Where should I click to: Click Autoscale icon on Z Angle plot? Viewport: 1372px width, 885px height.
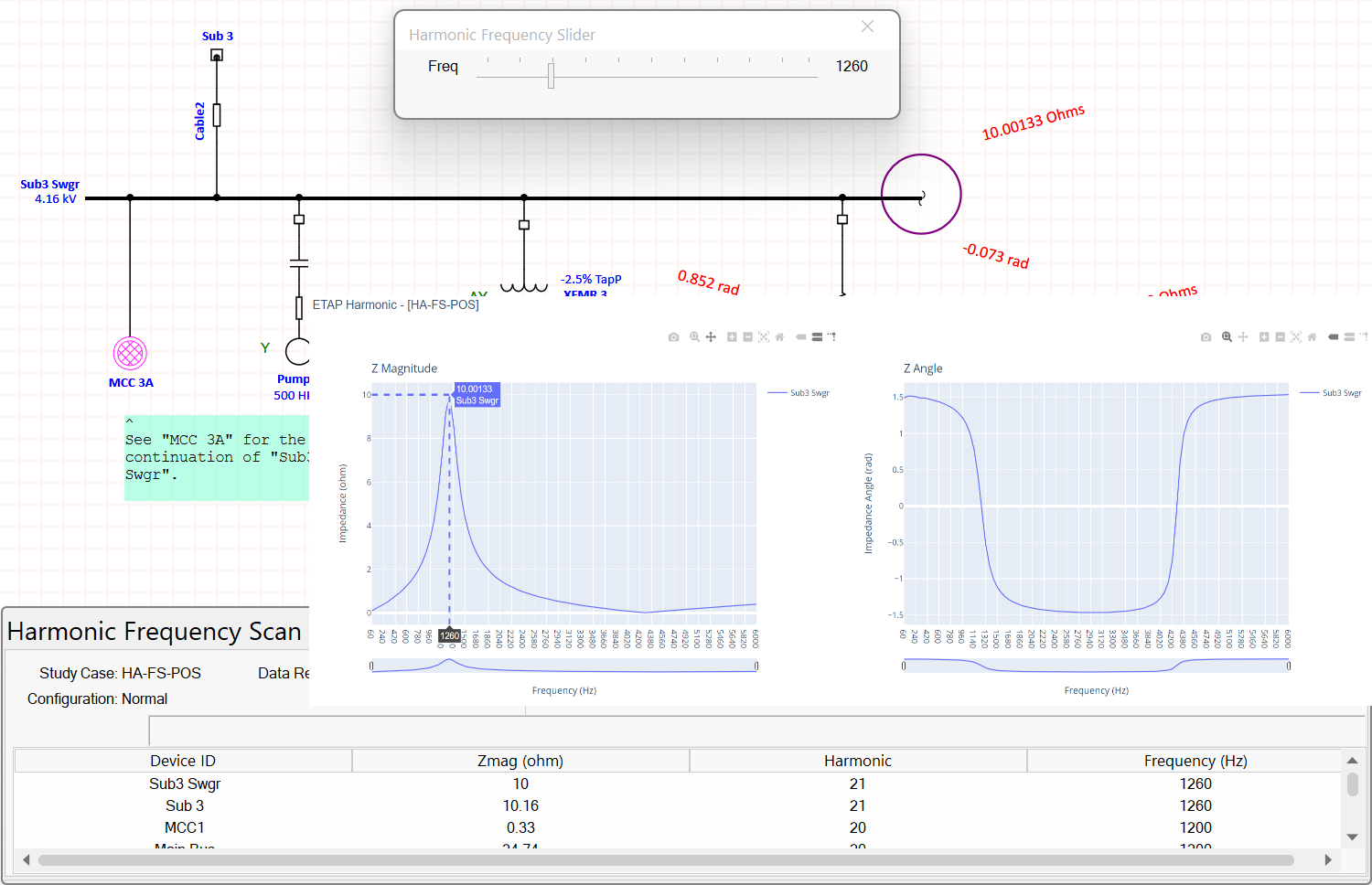click(x=1296, y=337)
